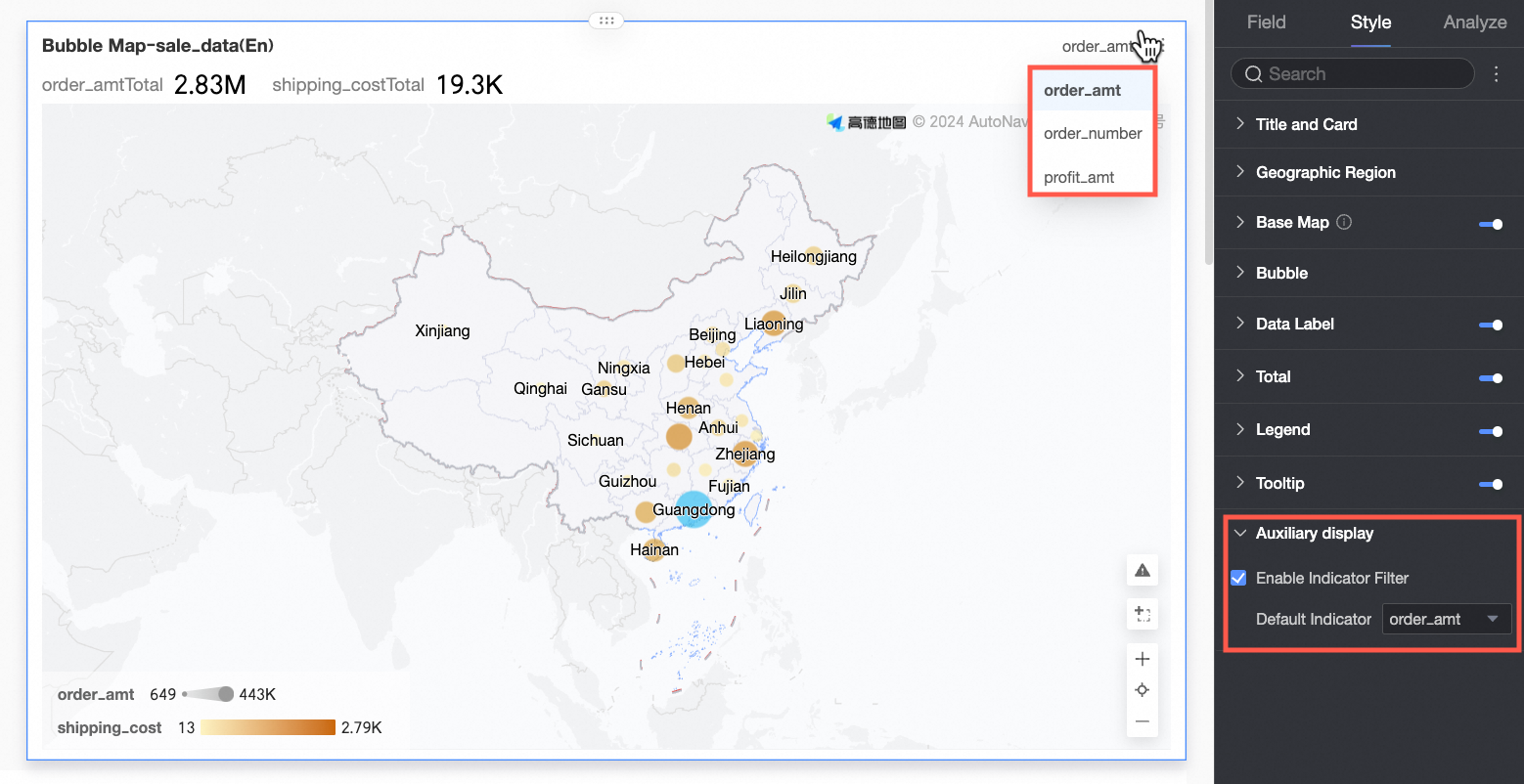Viewport: 1524px width, 784px height.
Task: Open the order_amt indicator selector on chart
Action: [x=1098, y=46]
